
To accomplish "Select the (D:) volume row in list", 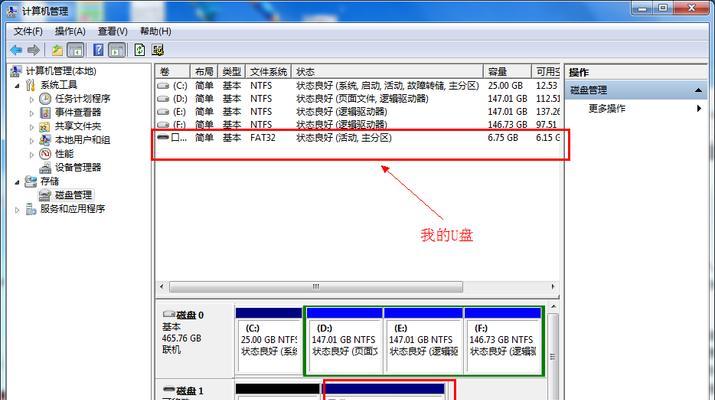I will pos(358,99).
